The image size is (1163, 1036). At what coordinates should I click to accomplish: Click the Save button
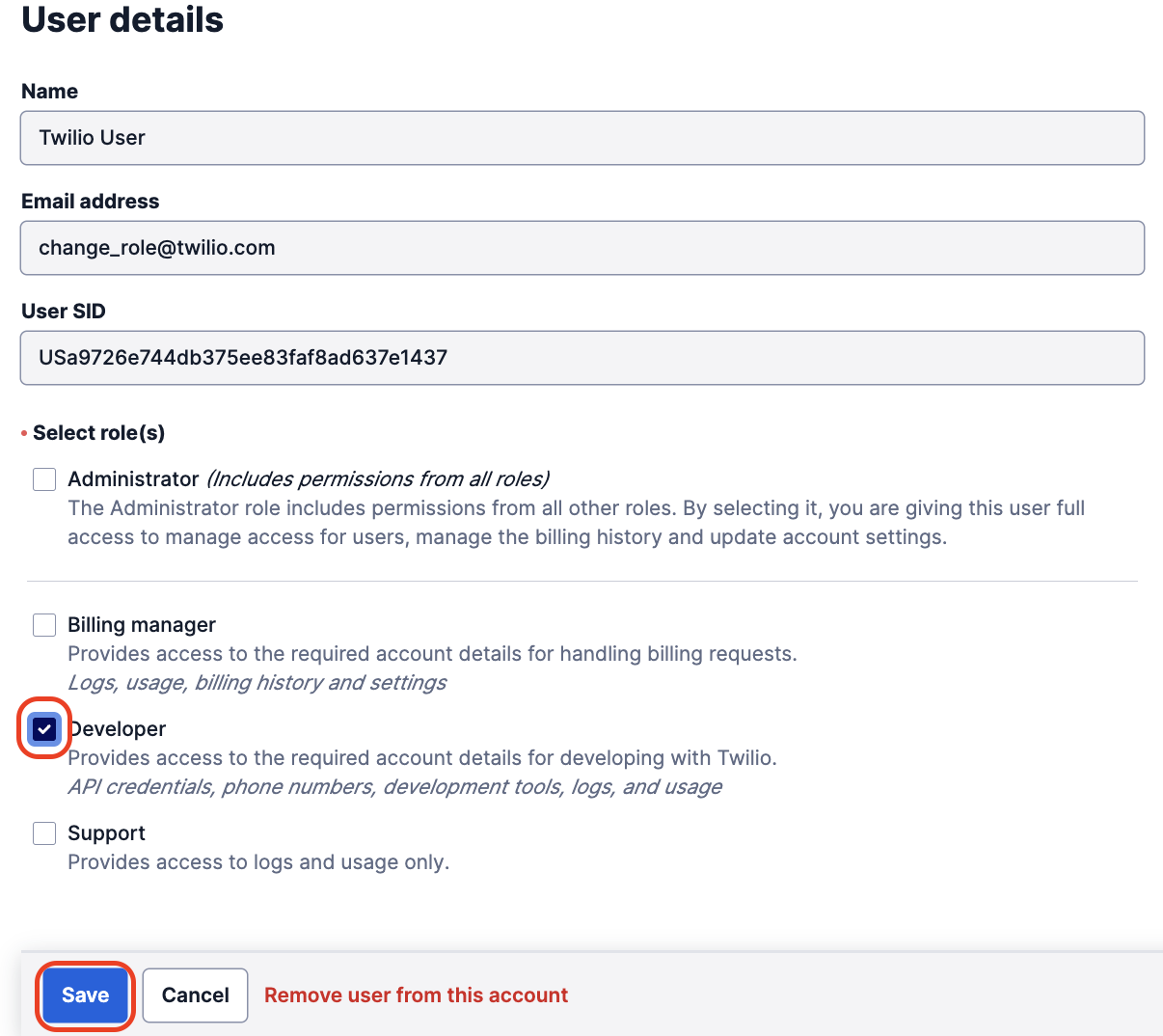84,995
